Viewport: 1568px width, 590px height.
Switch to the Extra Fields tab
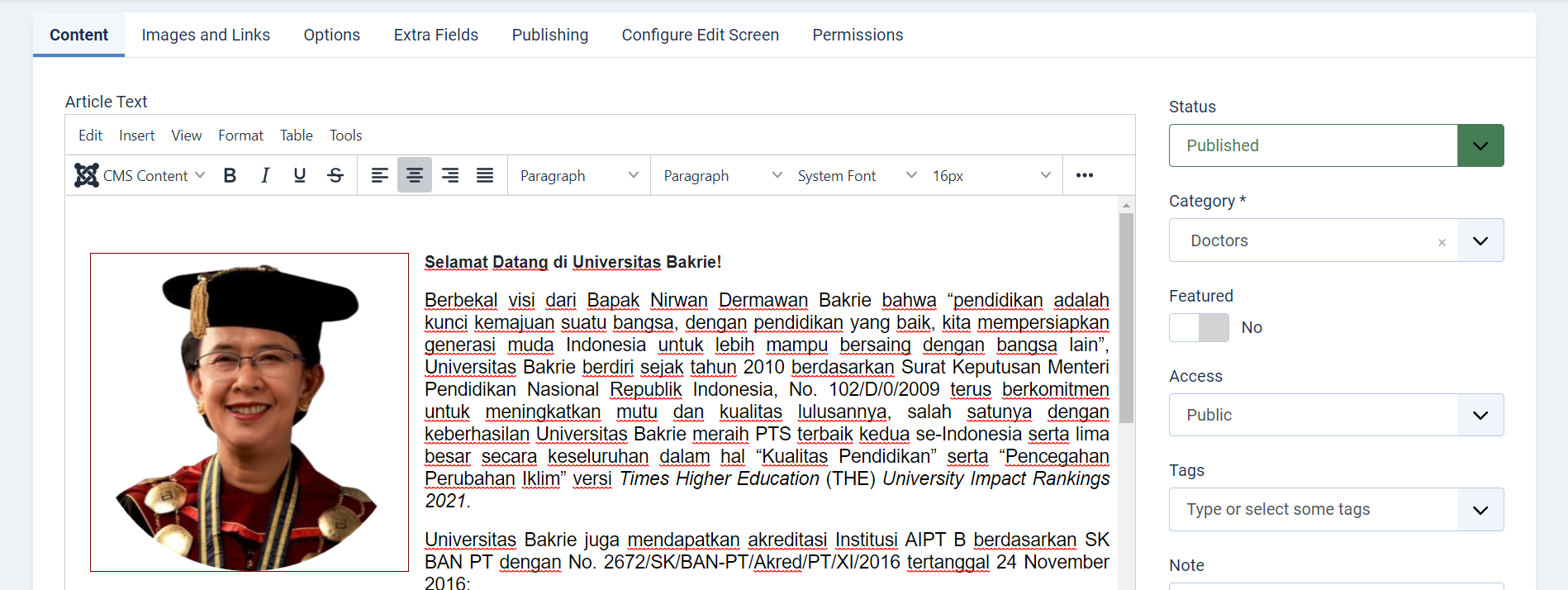pyautogui.click(x=435, y=35)
